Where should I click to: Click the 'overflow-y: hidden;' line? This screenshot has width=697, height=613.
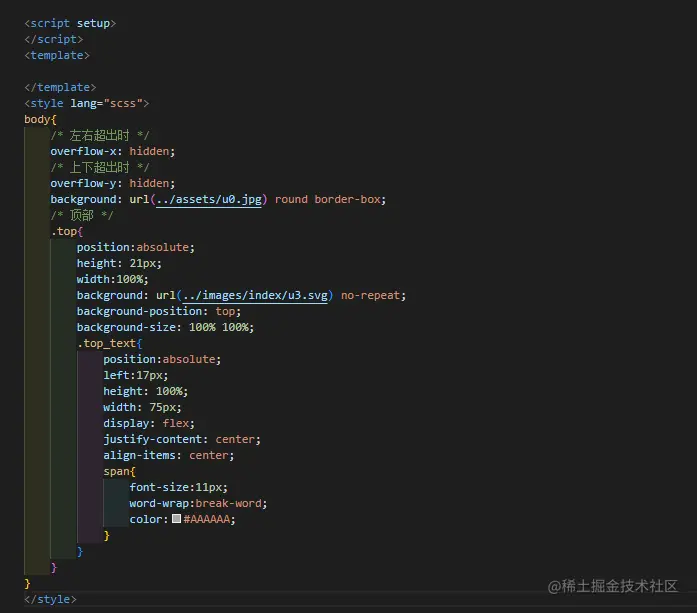point(113,183)
